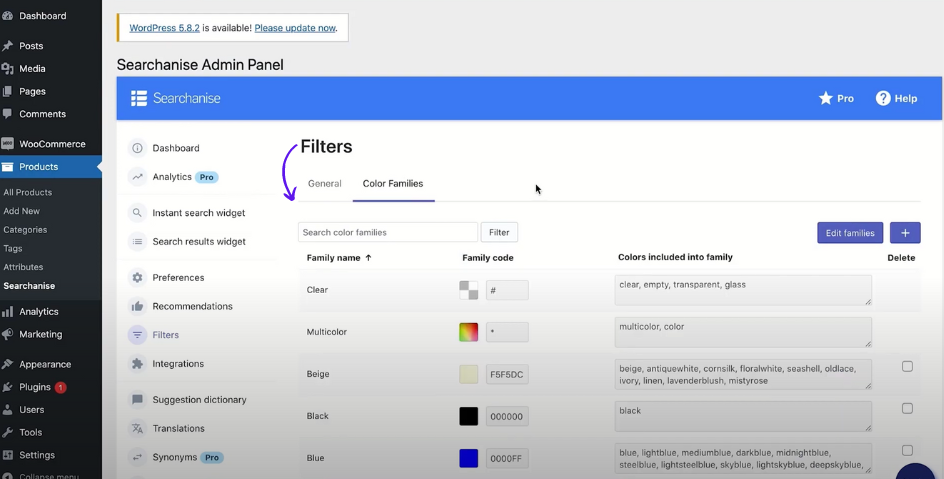
Task: Click the Edit families button
Action: click(x=850, y=233)
